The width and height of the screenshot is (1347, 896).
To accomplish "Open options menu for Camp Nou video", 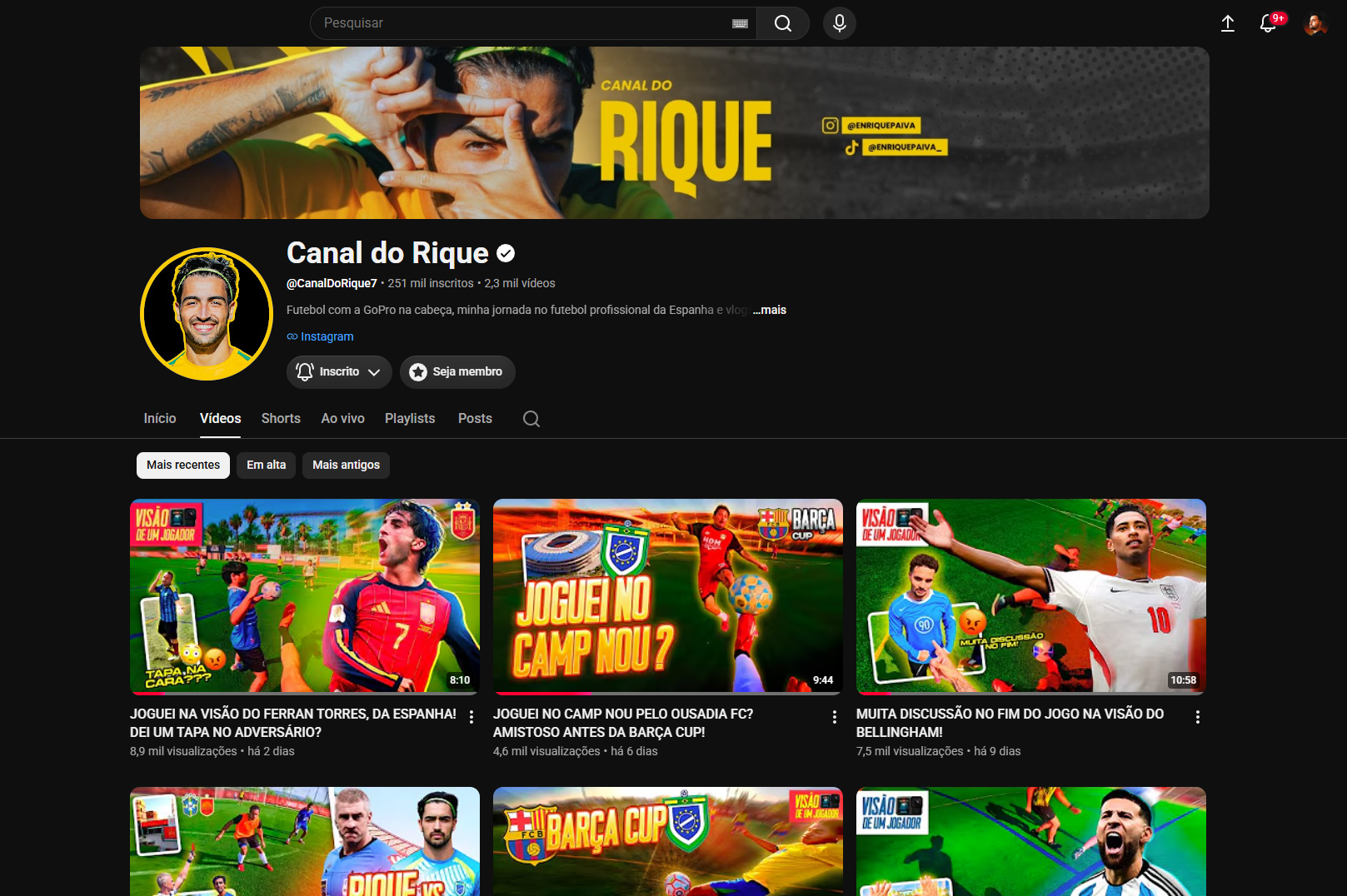I will click(835, 717).
